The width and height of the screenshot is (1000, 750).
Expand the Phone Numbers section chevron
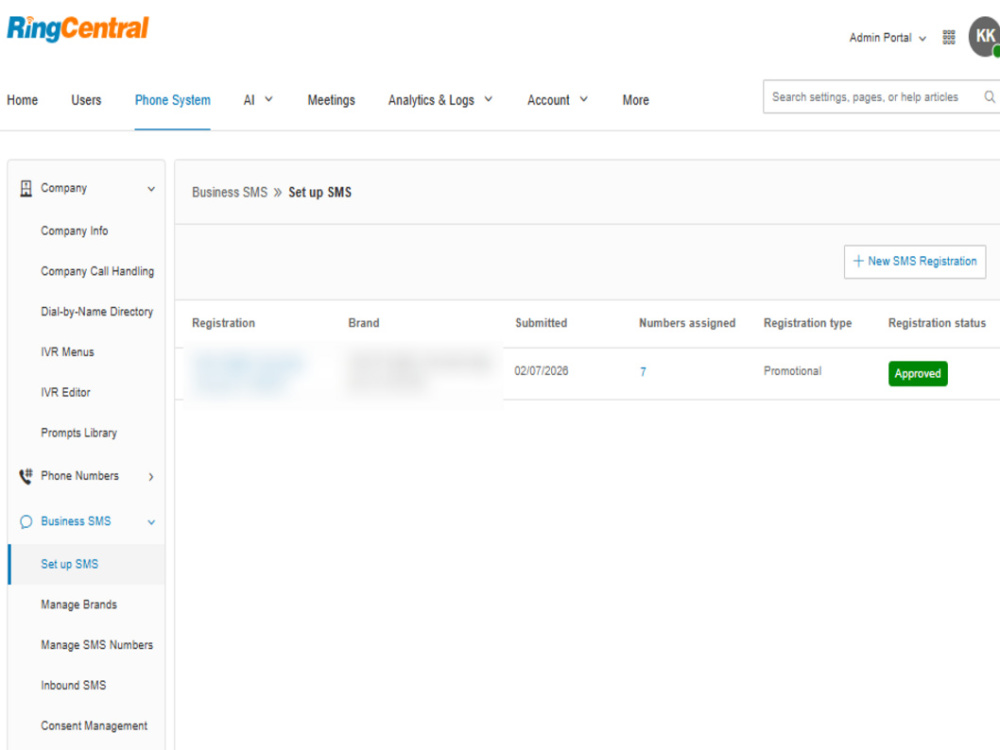pos(151,476)
